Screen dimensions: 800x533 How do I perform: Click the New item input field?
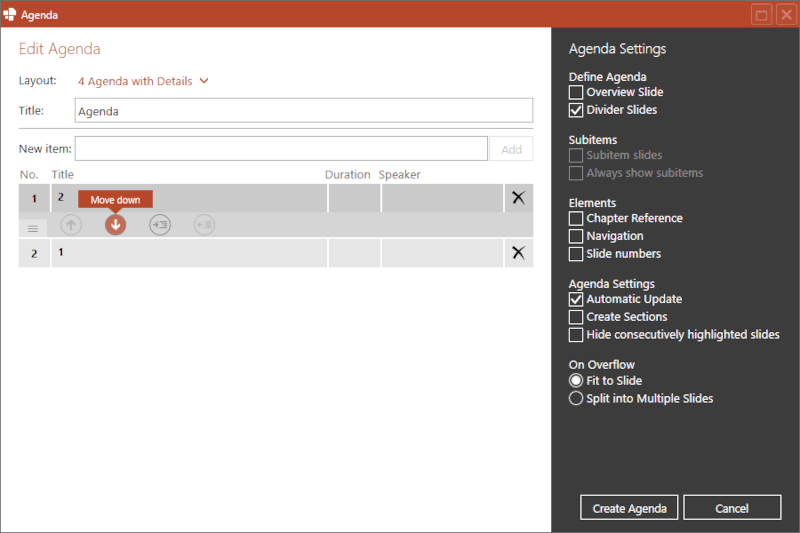click(x=281, y=149)
